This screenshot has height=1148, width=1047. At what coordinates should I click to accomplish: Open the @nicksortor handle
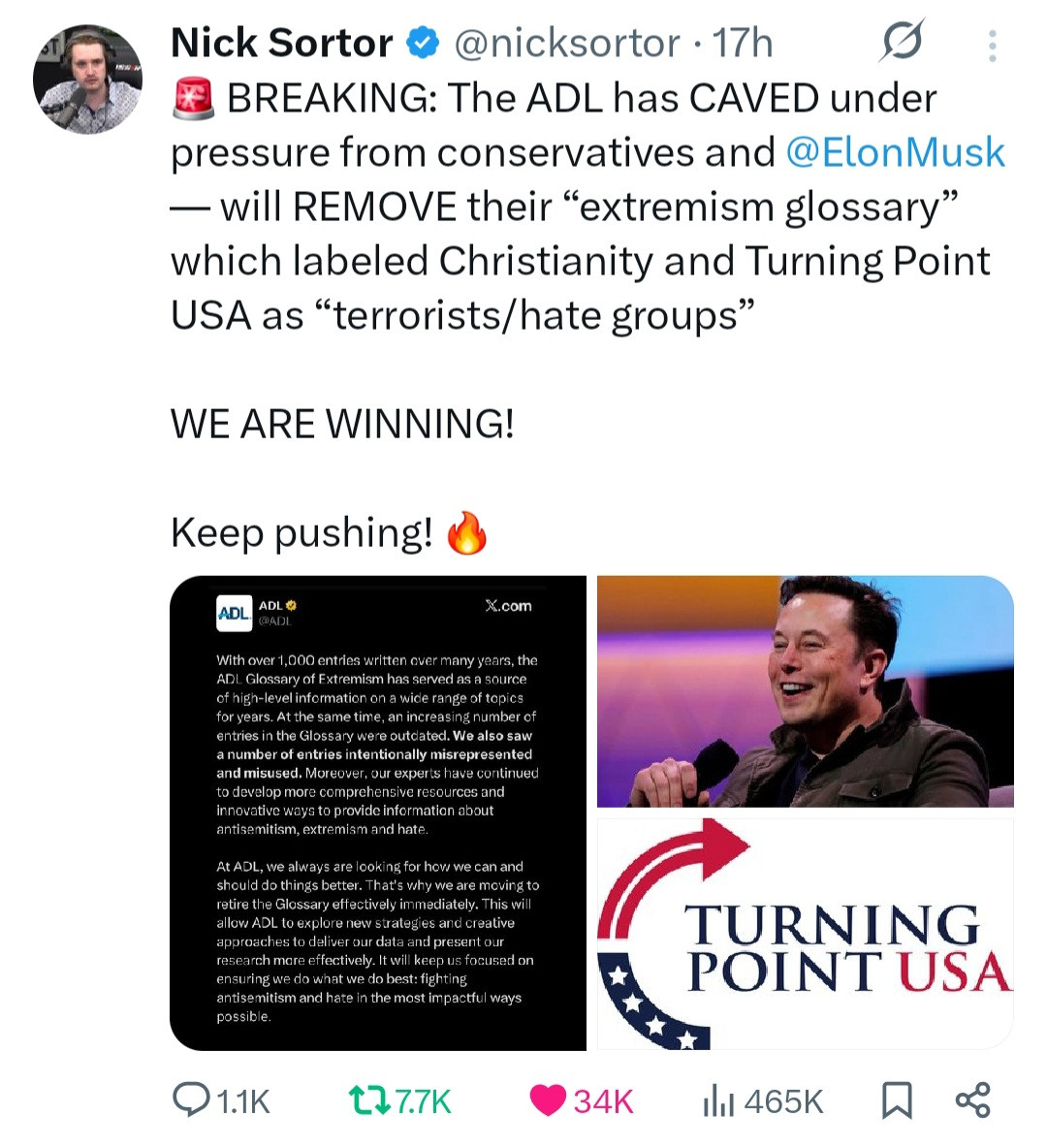click(567, 44)
